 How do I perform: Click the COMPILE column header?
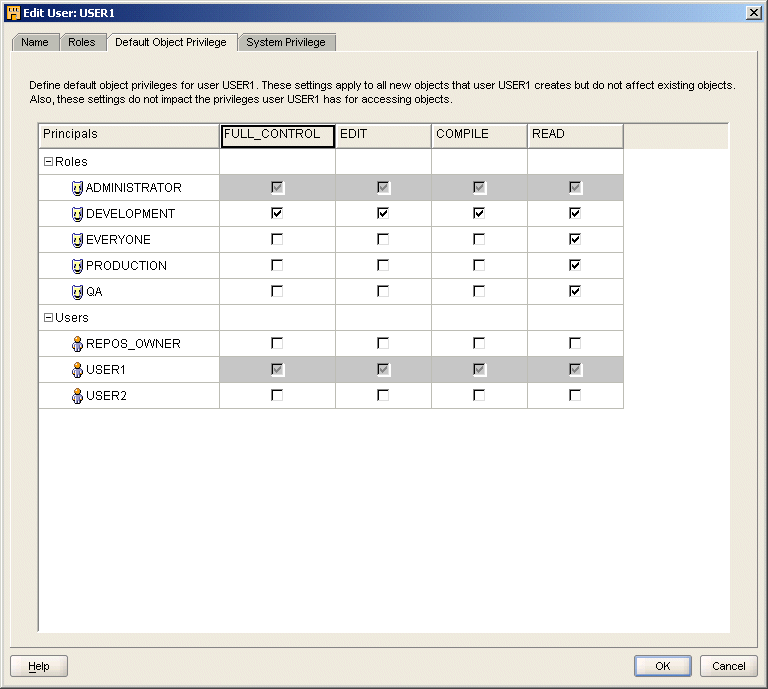click(480, 136)
